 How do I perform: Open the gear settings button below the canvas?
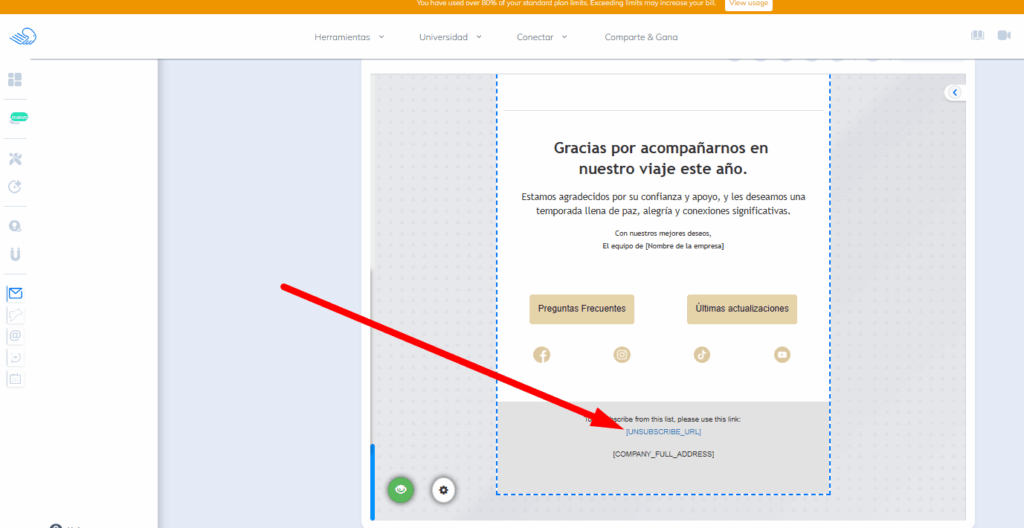click(x=444, y=489)
